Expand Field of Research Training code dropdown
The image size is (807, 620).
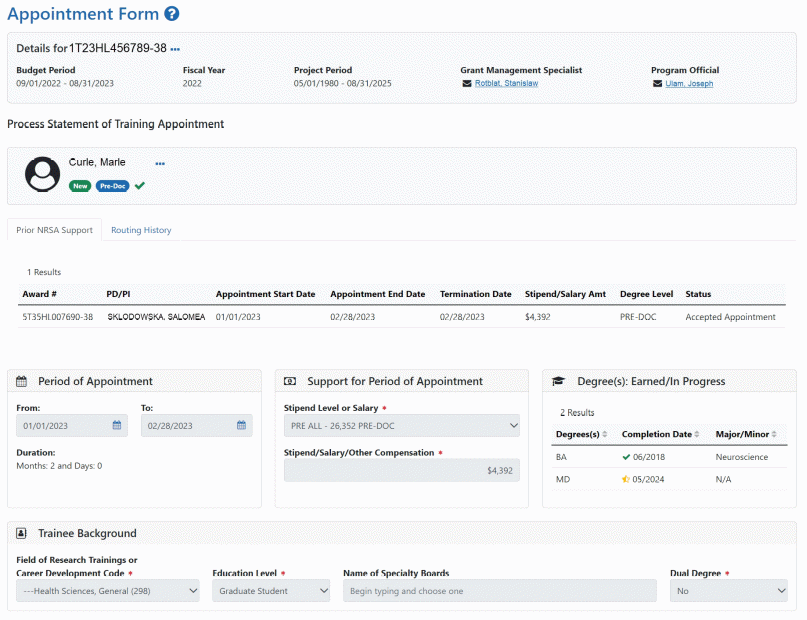point(108,591)
